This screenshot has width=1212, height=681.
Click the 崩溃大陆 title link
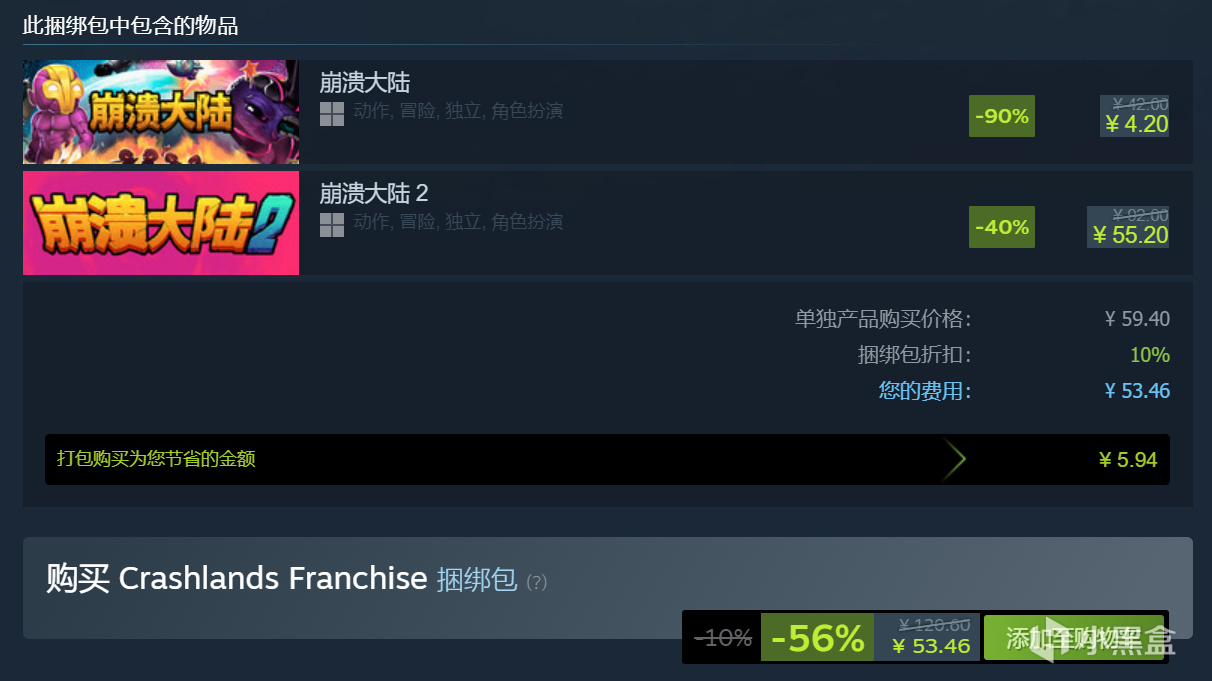[365, 82]
